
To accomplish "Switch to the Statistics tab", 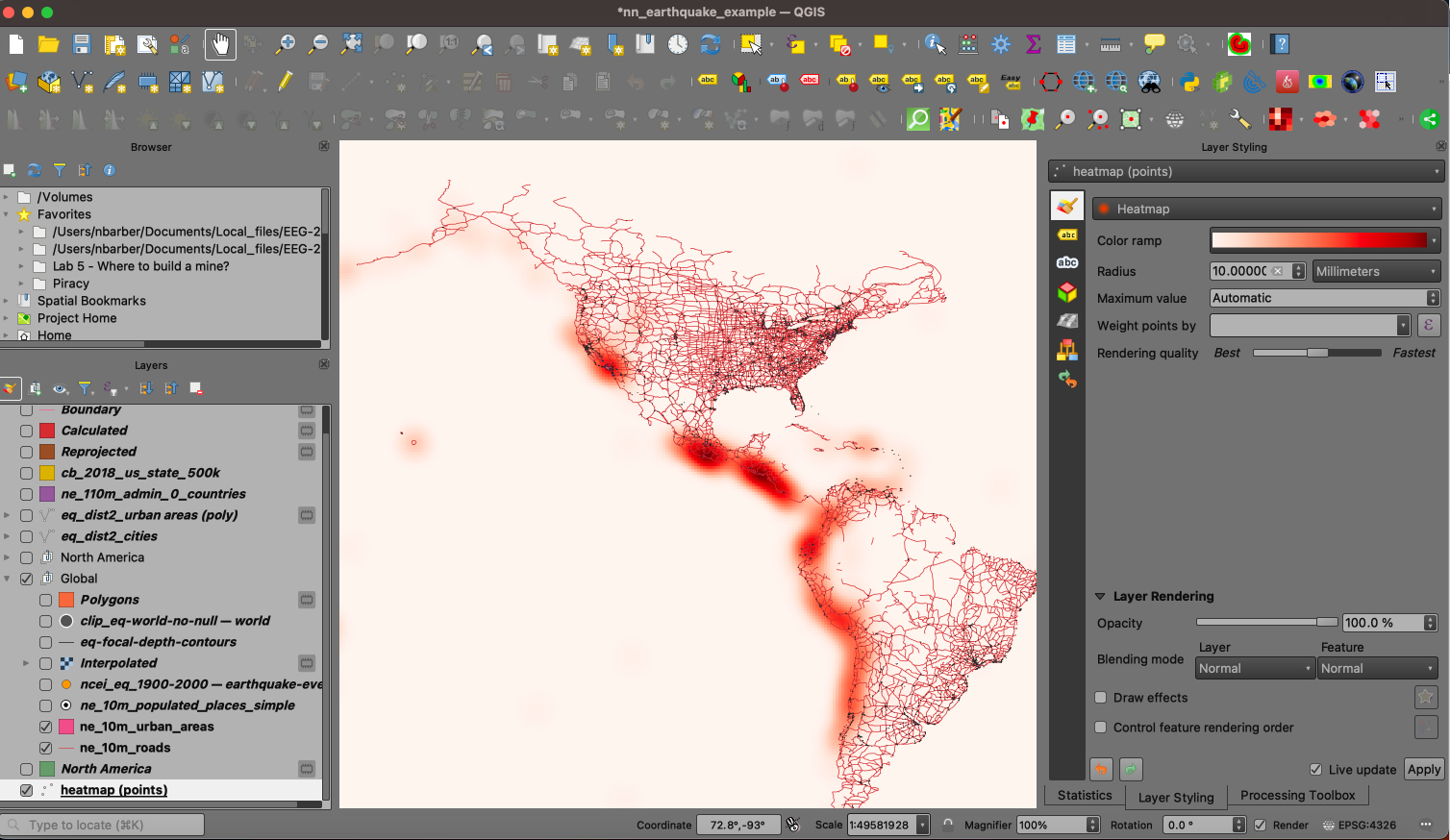I will click(x=1084, y=795).
